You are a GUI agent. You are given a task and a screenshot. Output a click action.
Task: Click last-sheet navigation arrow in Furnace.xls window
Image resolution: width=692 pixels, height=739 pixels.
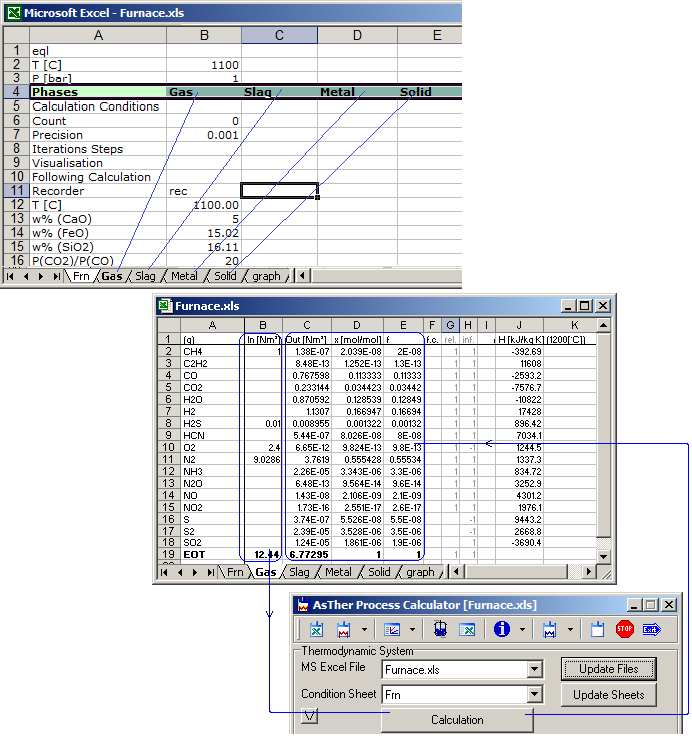click(x=210, y=572)
